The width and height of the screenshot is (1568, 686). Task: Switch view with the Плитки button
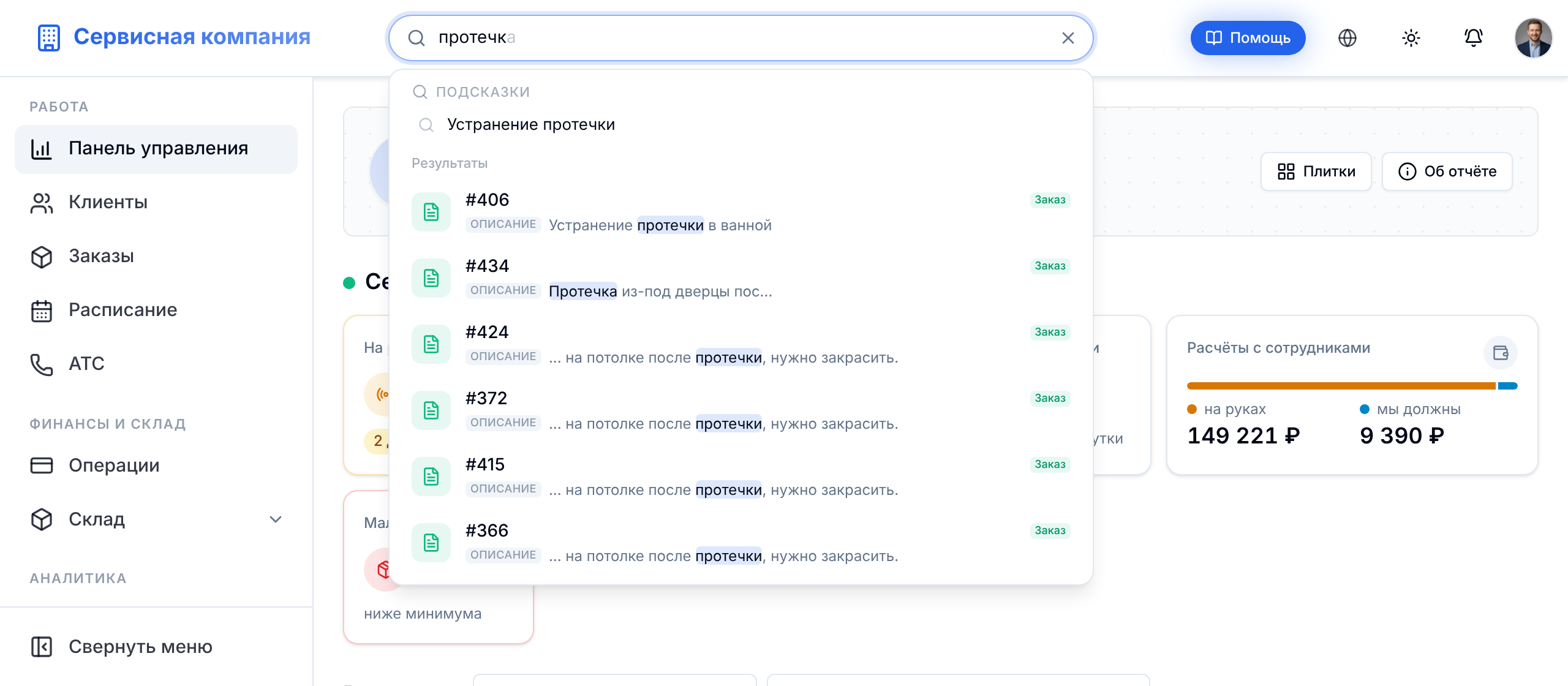tap(1316, 171)
